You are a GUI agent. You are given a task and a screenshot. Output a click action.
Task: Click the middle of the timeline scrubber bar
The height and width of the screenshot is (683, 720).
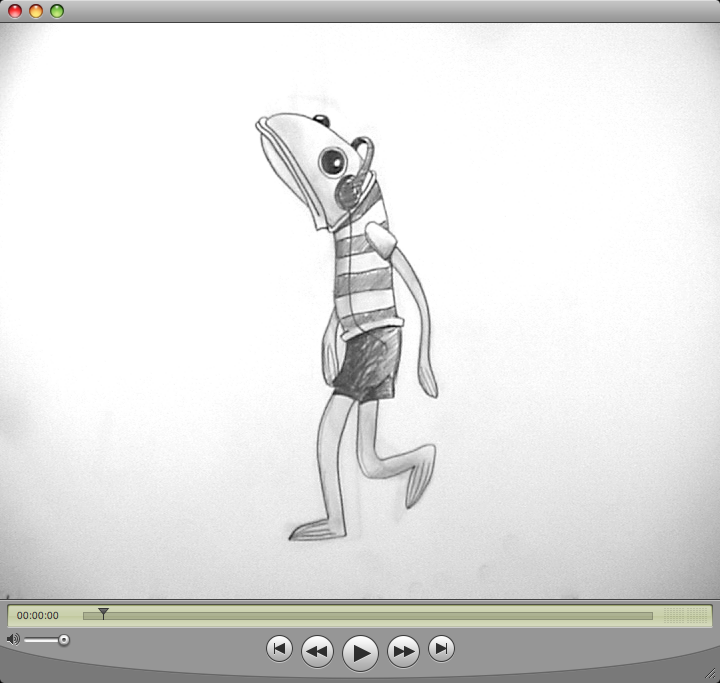[x=368, y=616]
